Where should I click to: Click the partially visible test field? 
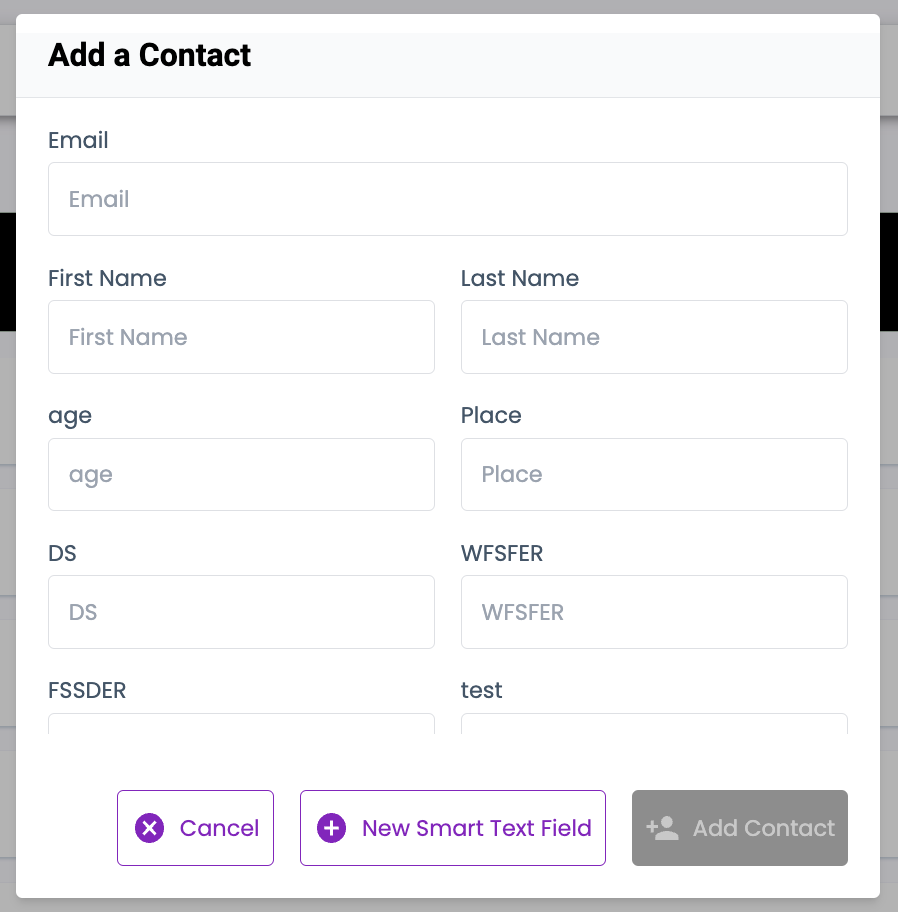[x=654, y=724]
